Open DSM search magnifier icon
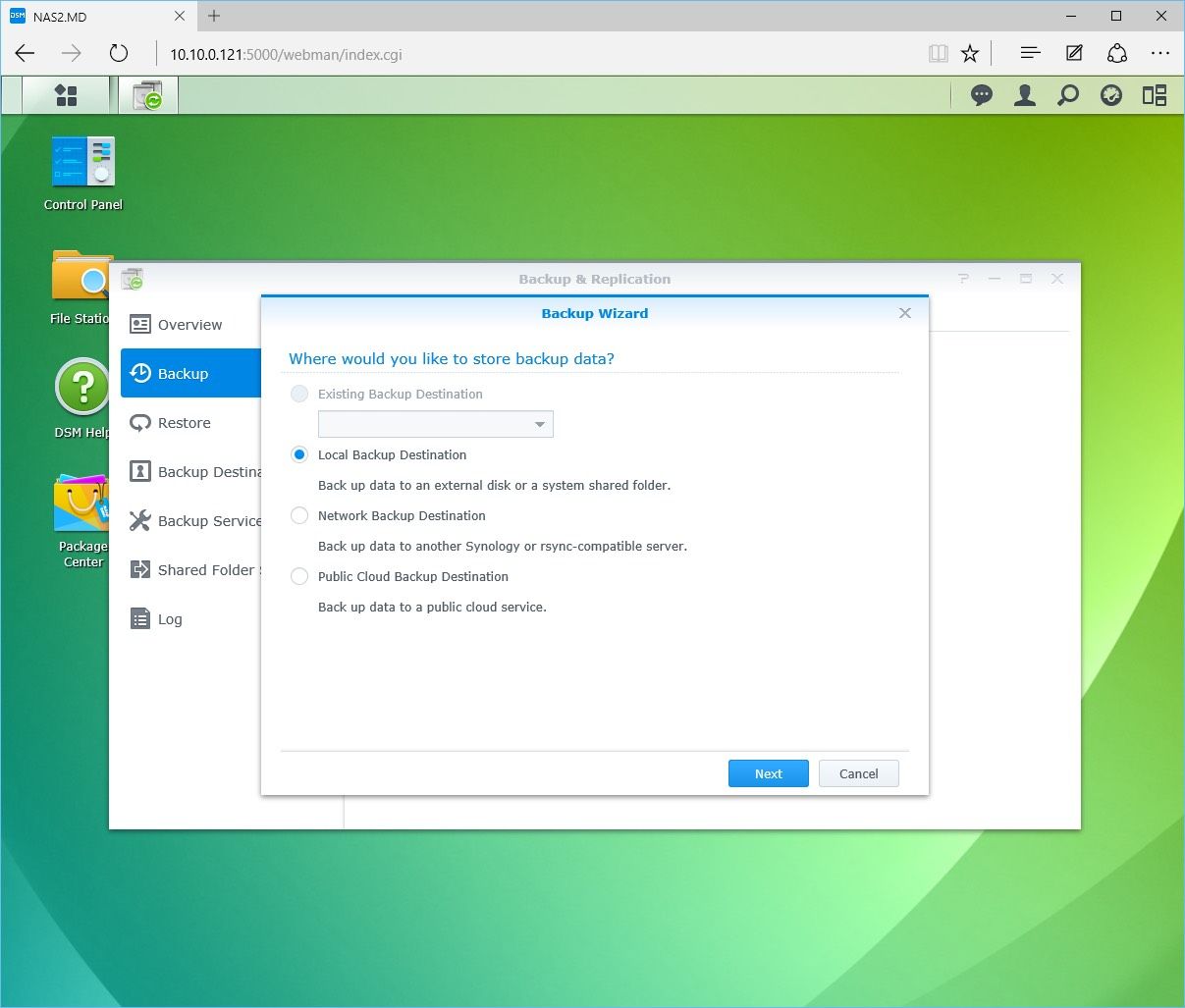Viewport: 1185px width, 1008px height. [1068, 95]
